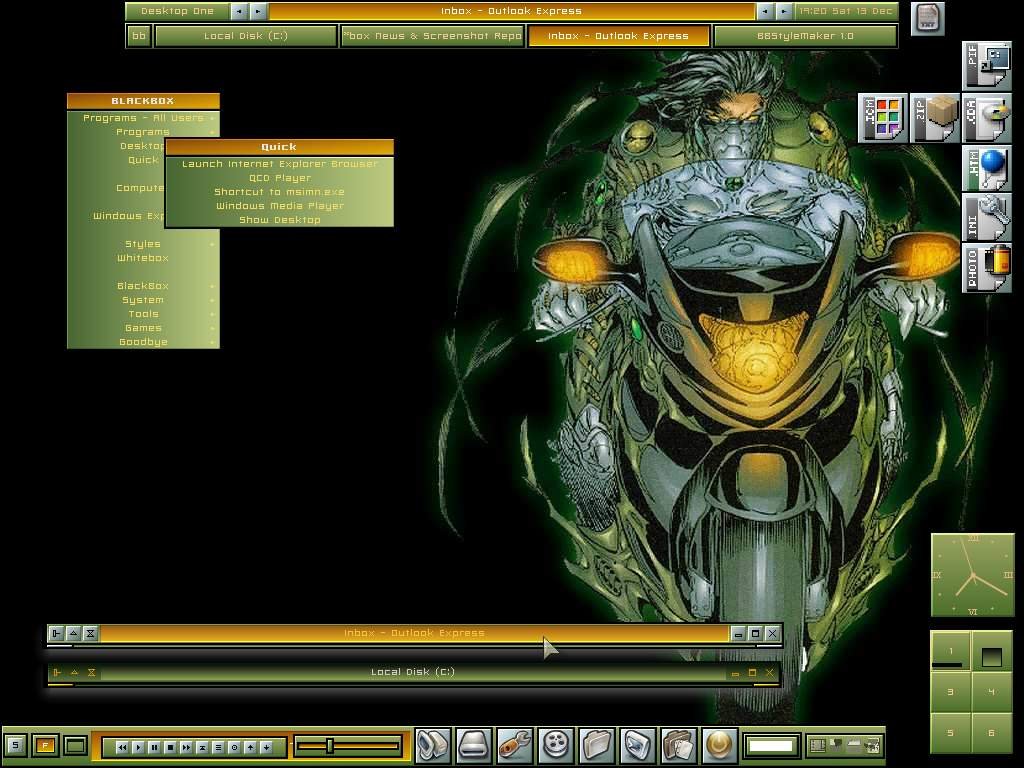Viewport: 1024px width, 768px height.
Task: Open the ZIP archive desktop icon
Action: 935,119
